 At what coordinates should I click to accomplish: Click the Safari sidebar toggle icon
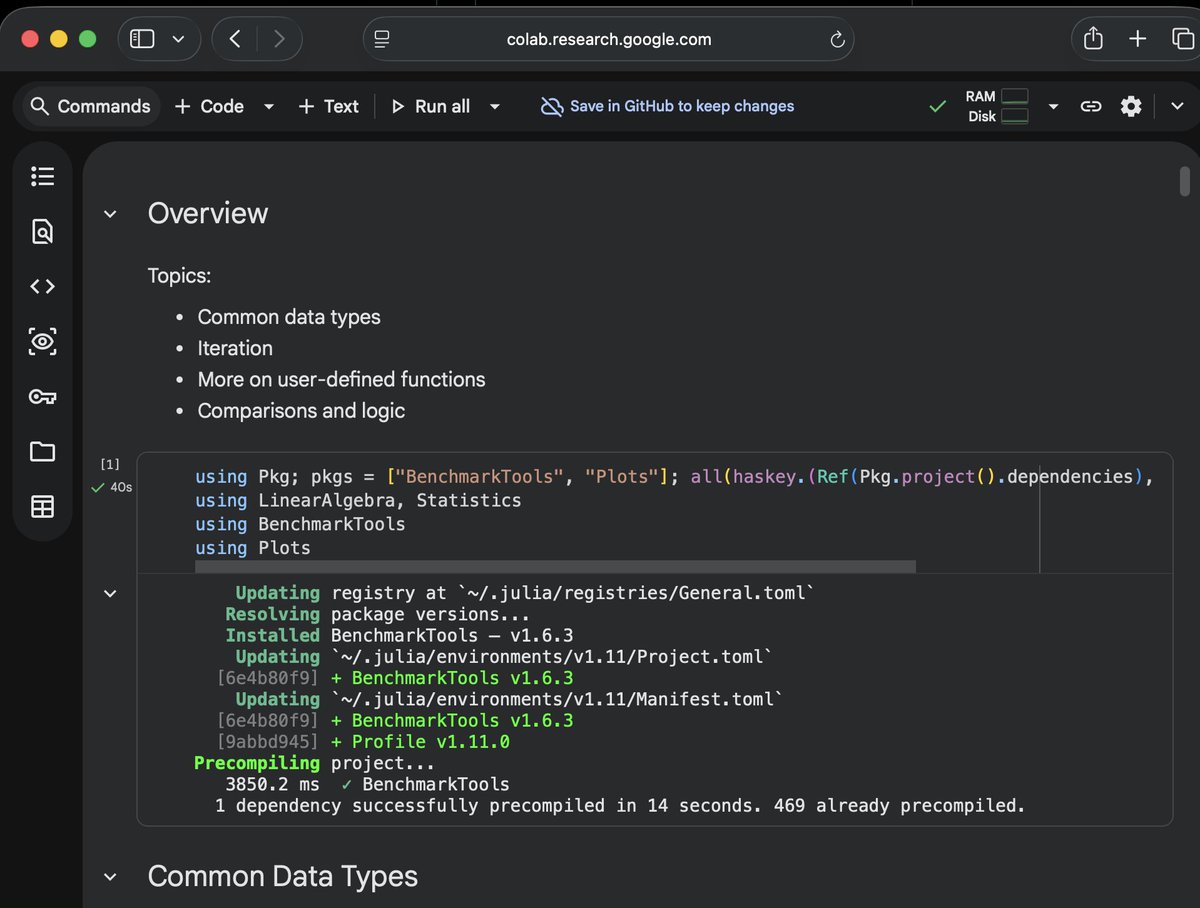click(x=143, y=39)
